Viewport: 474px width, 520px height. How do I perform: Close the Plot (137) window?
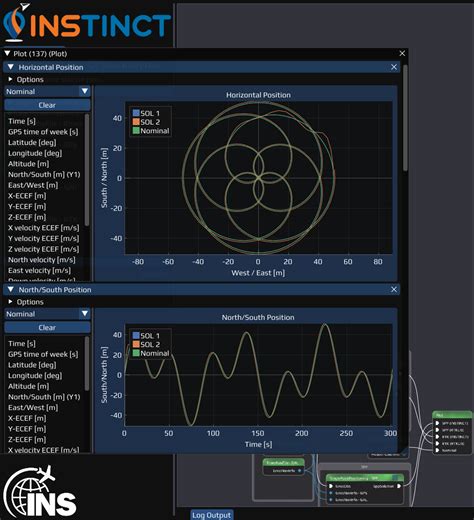[x=402, y=53]
